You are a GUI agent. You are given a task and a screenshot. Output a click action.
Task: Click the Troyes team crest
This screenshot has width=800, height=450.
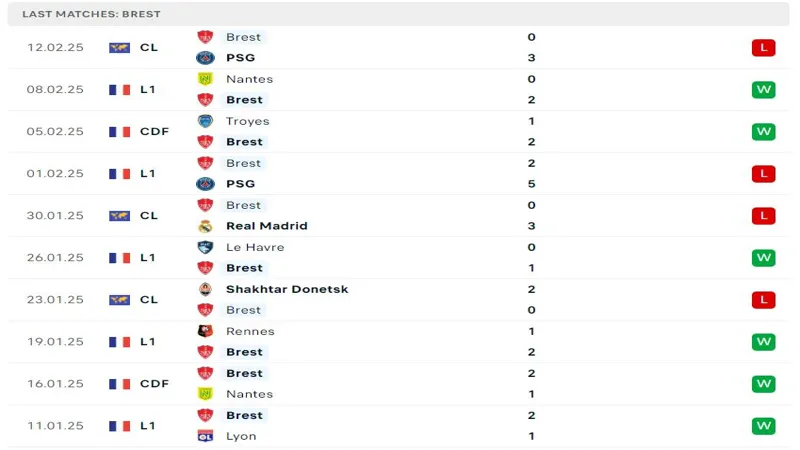point(205,121)
